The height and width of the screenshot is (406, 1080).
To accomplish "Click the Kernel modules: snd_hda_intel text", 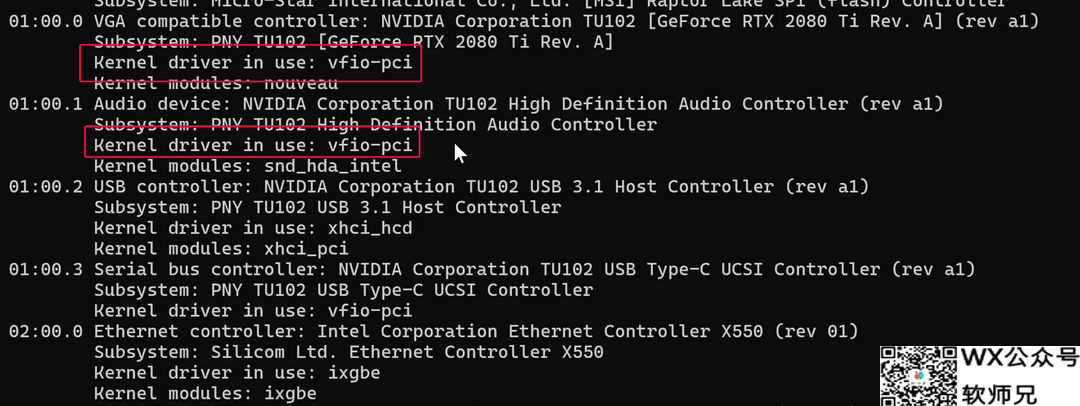I will [x=247, y=166].
